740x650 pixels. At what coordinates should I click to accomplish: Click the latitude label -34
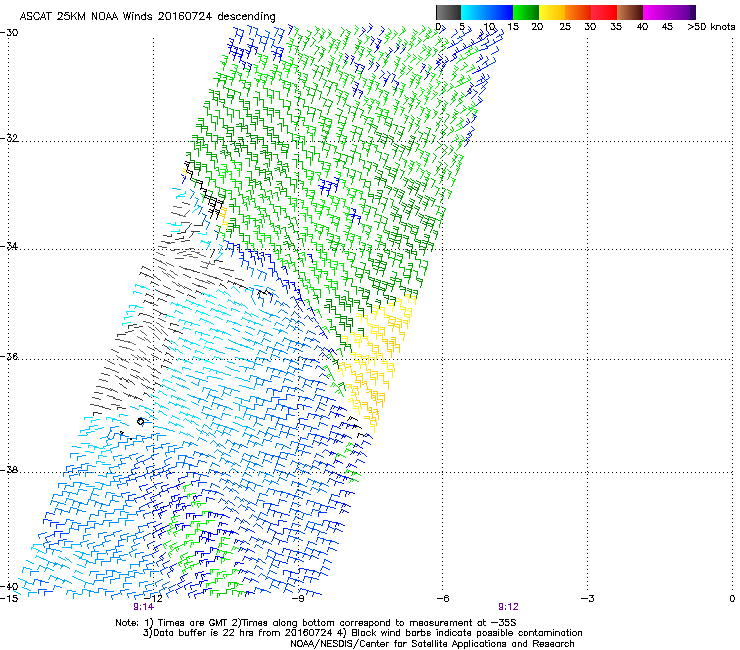tap(9, 246)
